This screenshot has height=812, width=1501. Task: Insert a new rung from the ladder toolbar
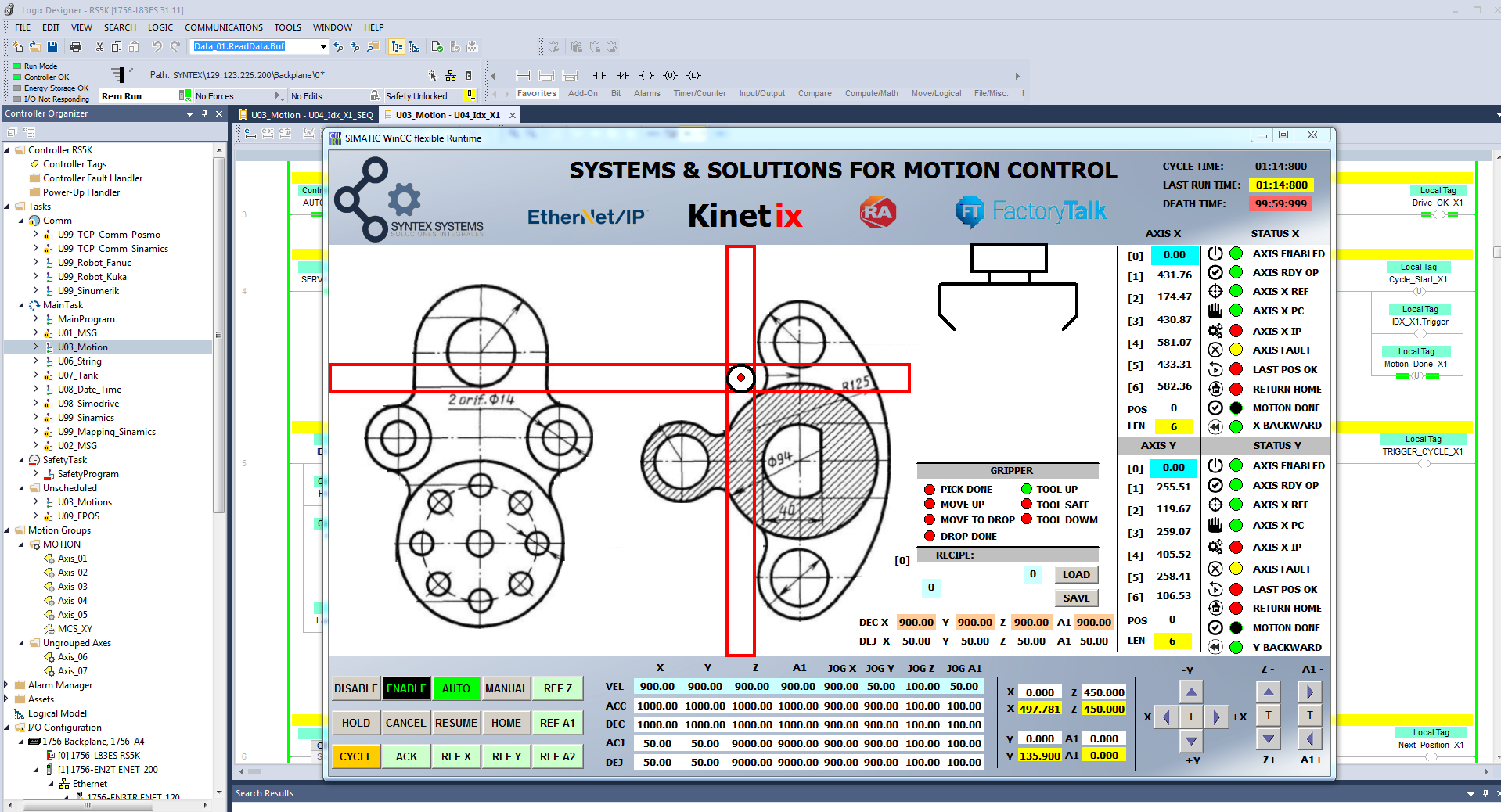coord(523,76)
